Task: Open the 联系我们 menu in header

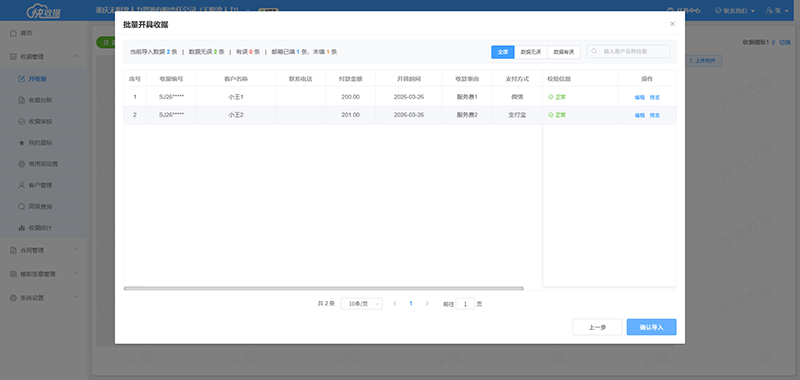Action: (x=735, y=10)
